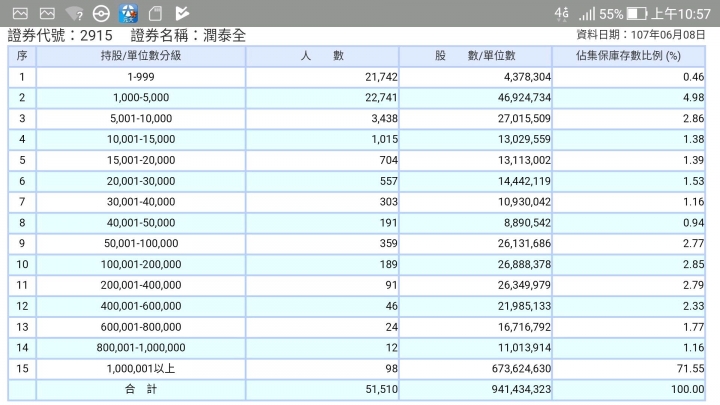Tap the 持股/單位數分級 column header

[x=141, y=56]
